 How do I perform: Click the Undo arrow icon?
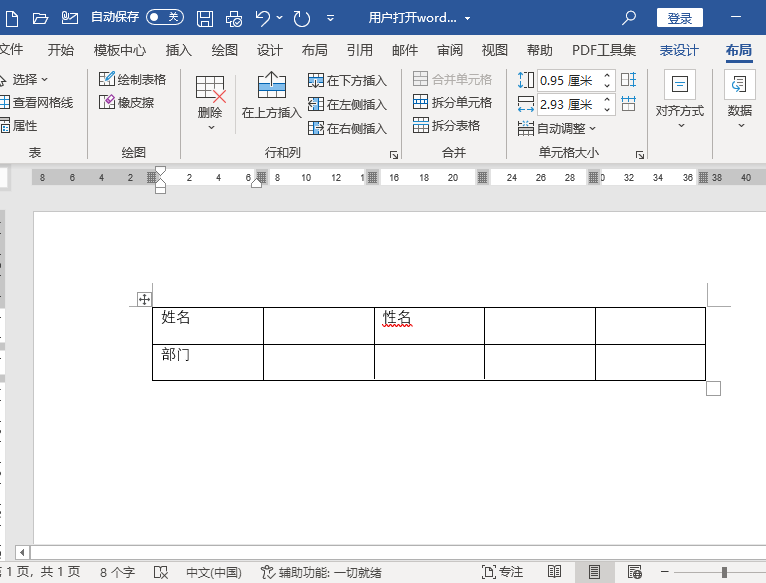(263, 19)
